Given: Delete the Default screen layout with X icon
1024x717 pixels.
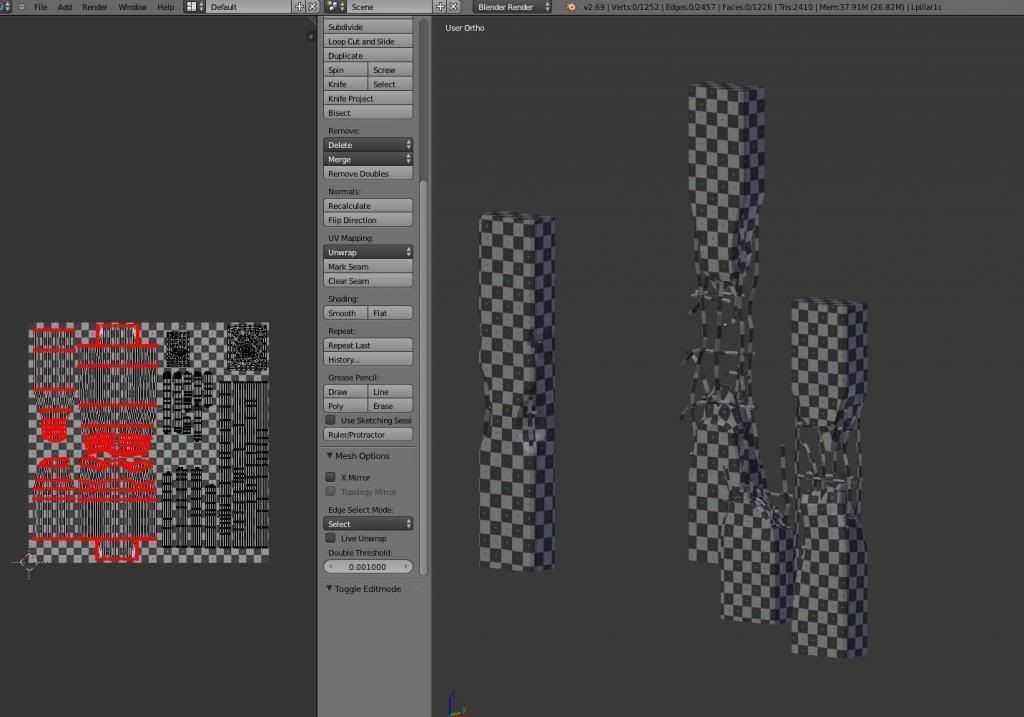Looking at the screenshot, I should [312, 7].
